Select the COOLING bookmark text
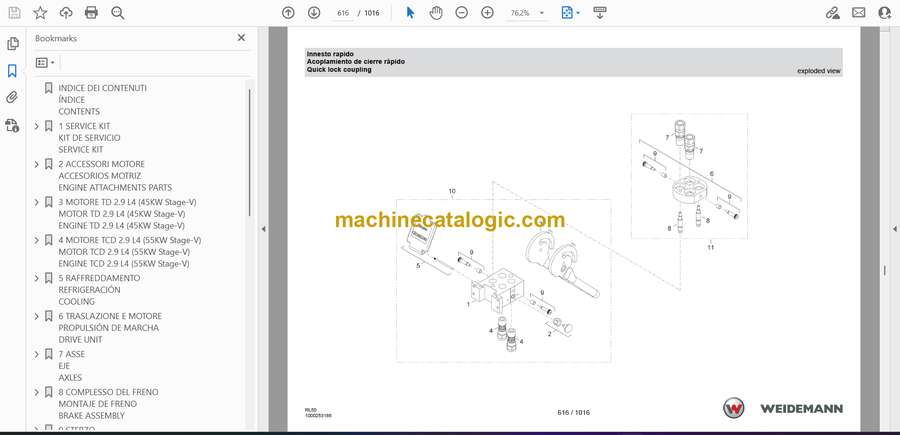 click(x=76, y=301)
